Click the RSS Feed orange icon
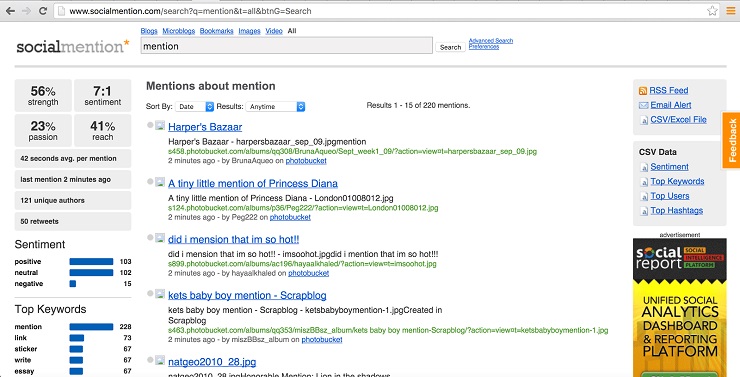Viewport: 740px width, 377px height. (642, 91)
